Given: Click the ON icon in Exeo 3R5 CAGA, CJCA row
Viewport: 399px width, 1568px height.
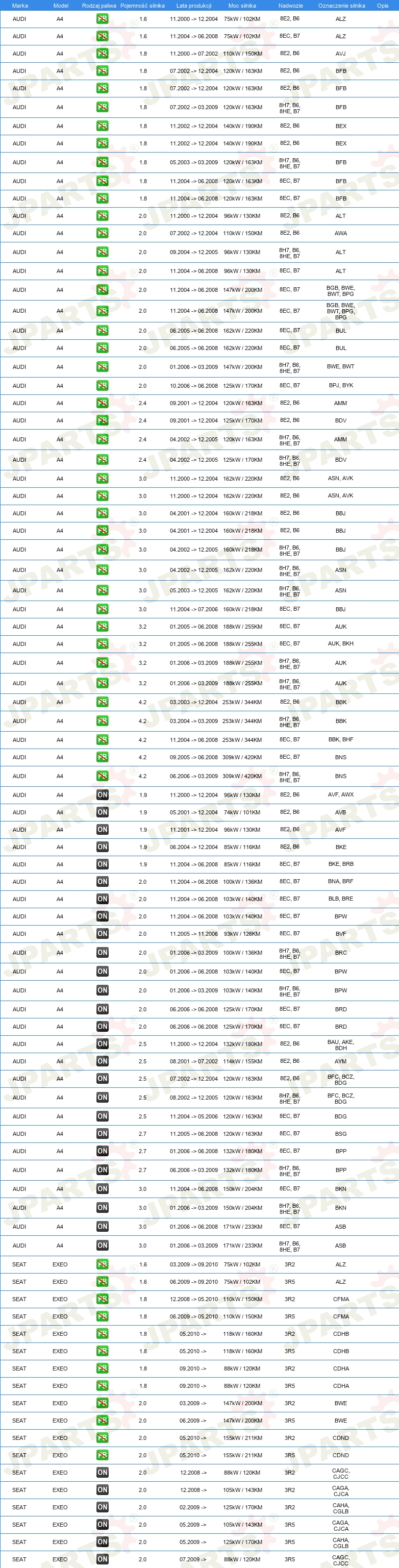Looking at the screenshot, I should point(102,1524).
